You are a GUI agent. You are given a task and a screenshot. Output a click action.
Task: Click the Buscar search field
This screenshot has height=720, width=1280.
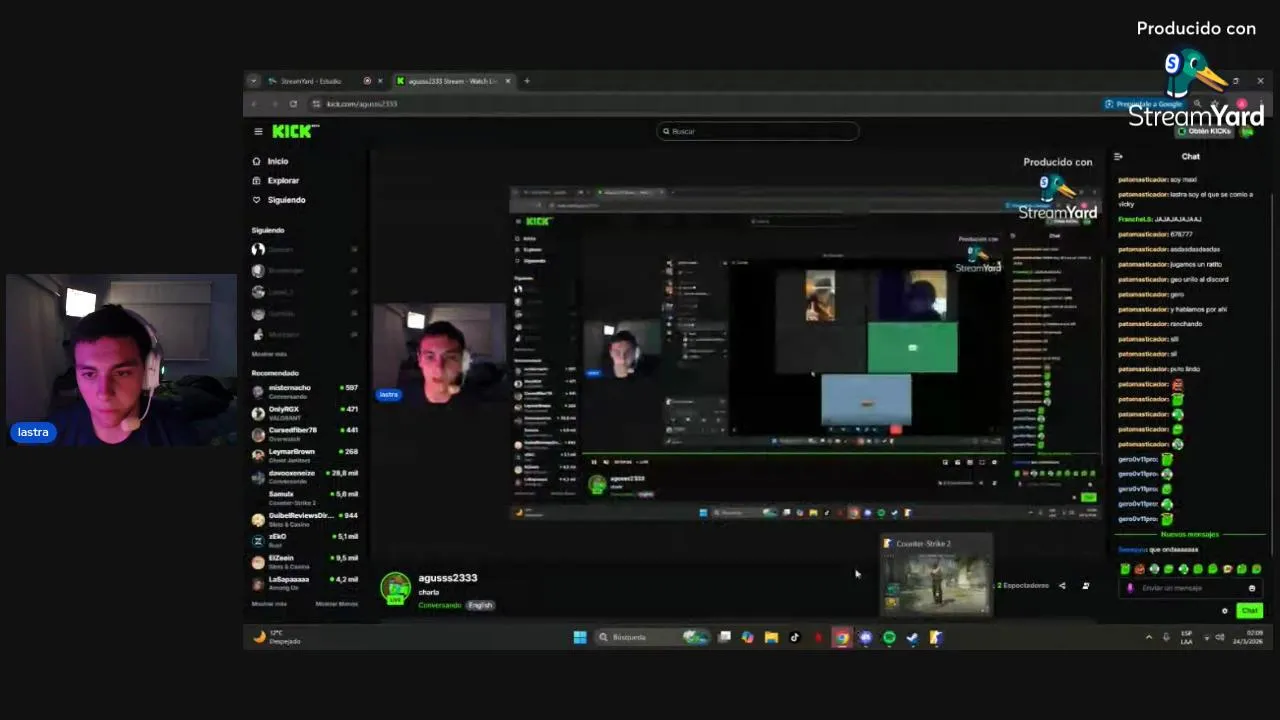coord(757,131)
